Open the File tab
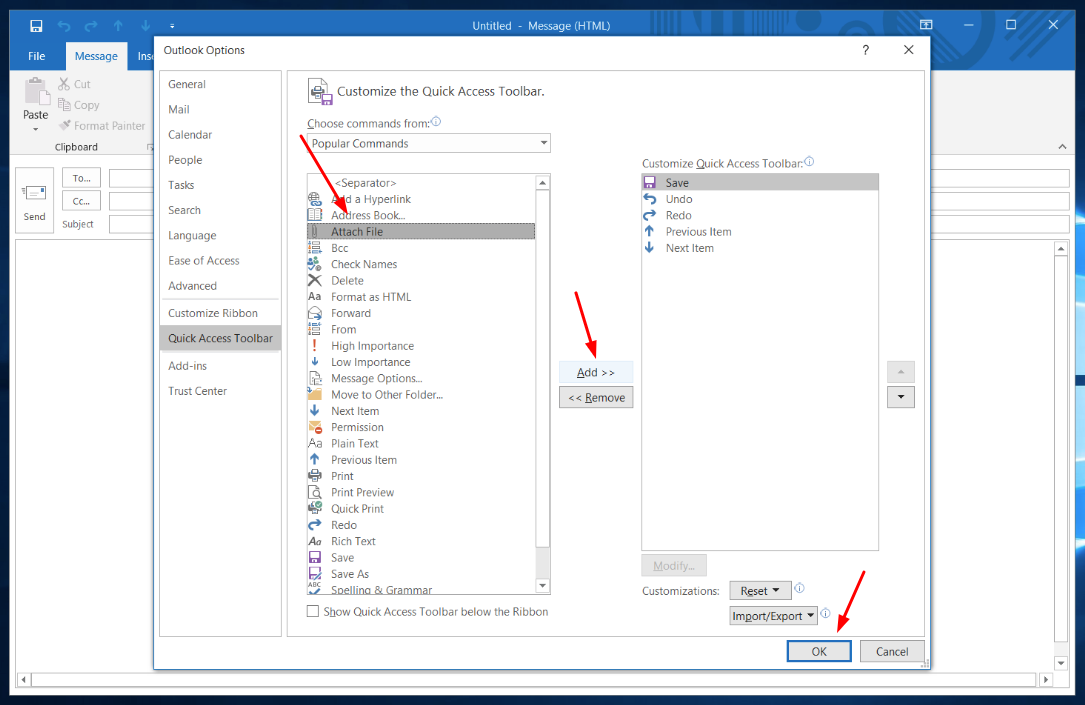The height and width of the screenshot is (705, 1085). 37,56
